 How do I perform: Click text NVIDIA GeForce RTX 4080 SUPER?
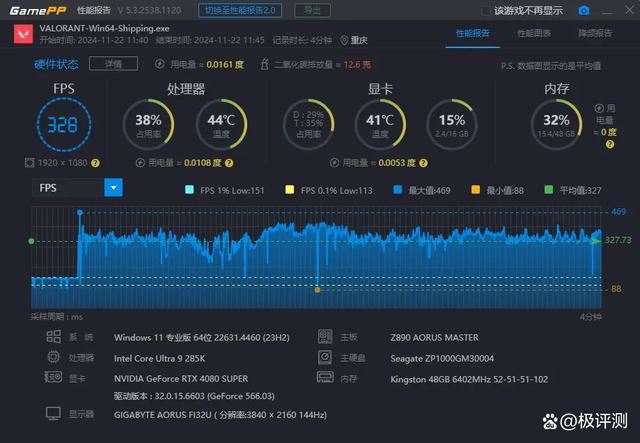tap(181, 379)
